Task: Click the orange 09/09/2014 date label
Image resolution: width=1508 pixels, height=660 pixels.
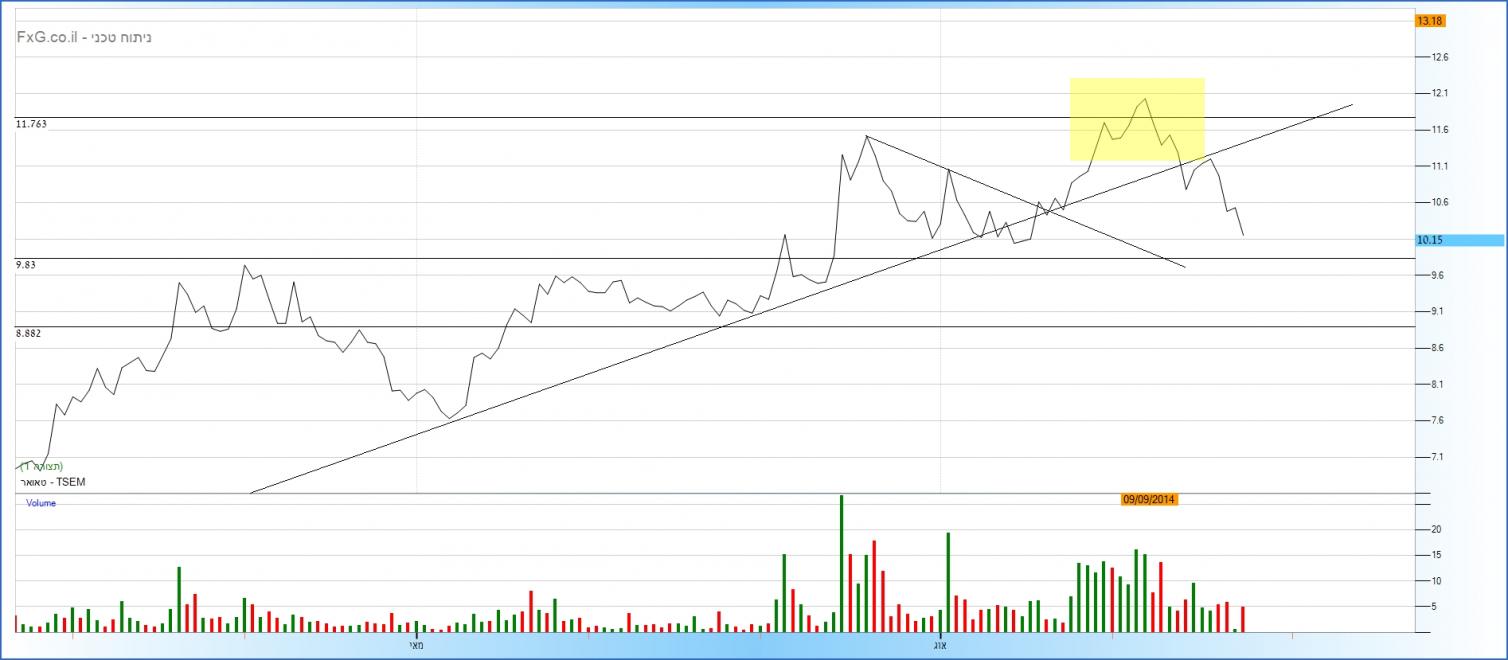Action: (1149, 500)
